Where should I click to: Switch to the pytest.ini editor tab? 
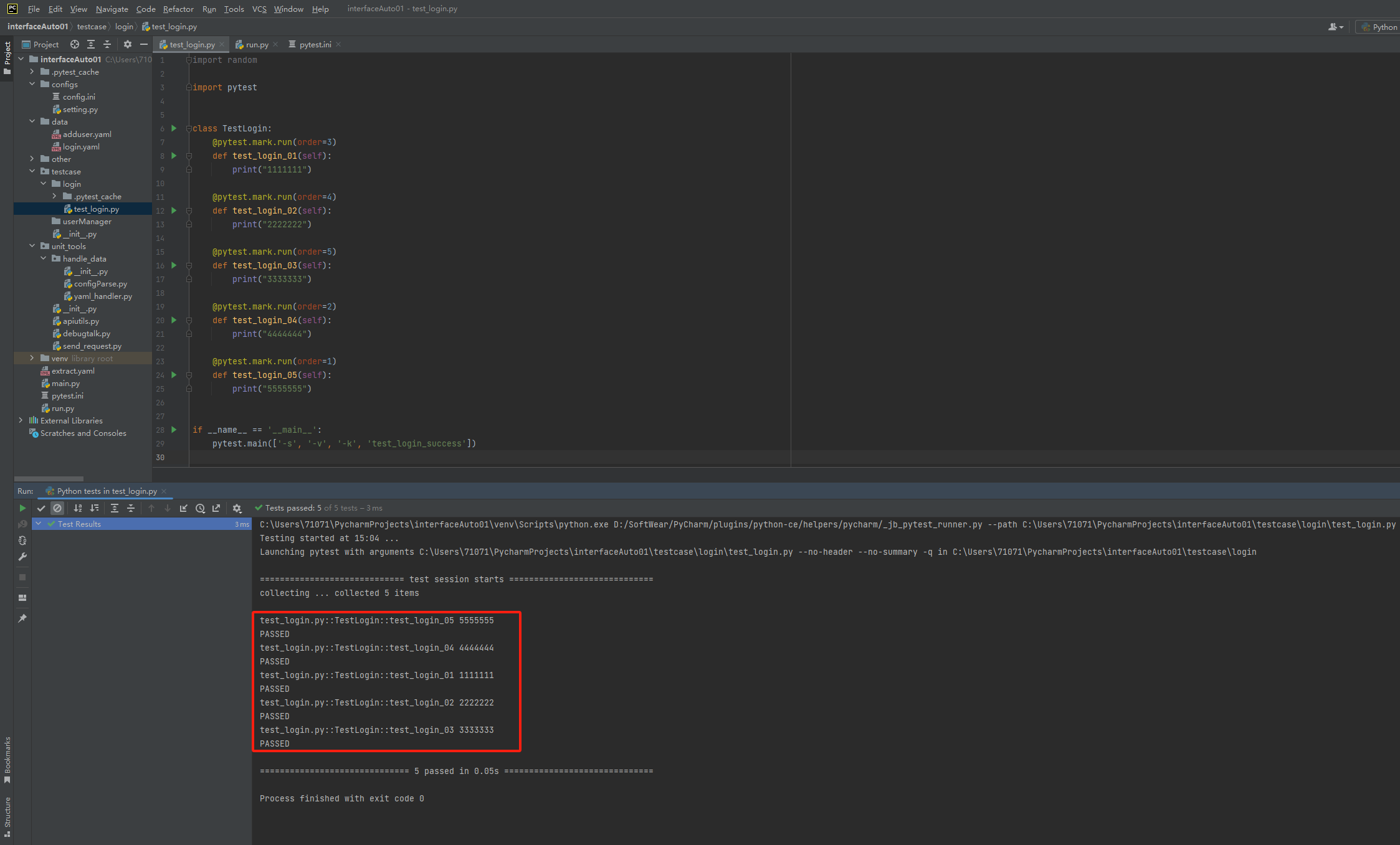(x=315, y=44)
